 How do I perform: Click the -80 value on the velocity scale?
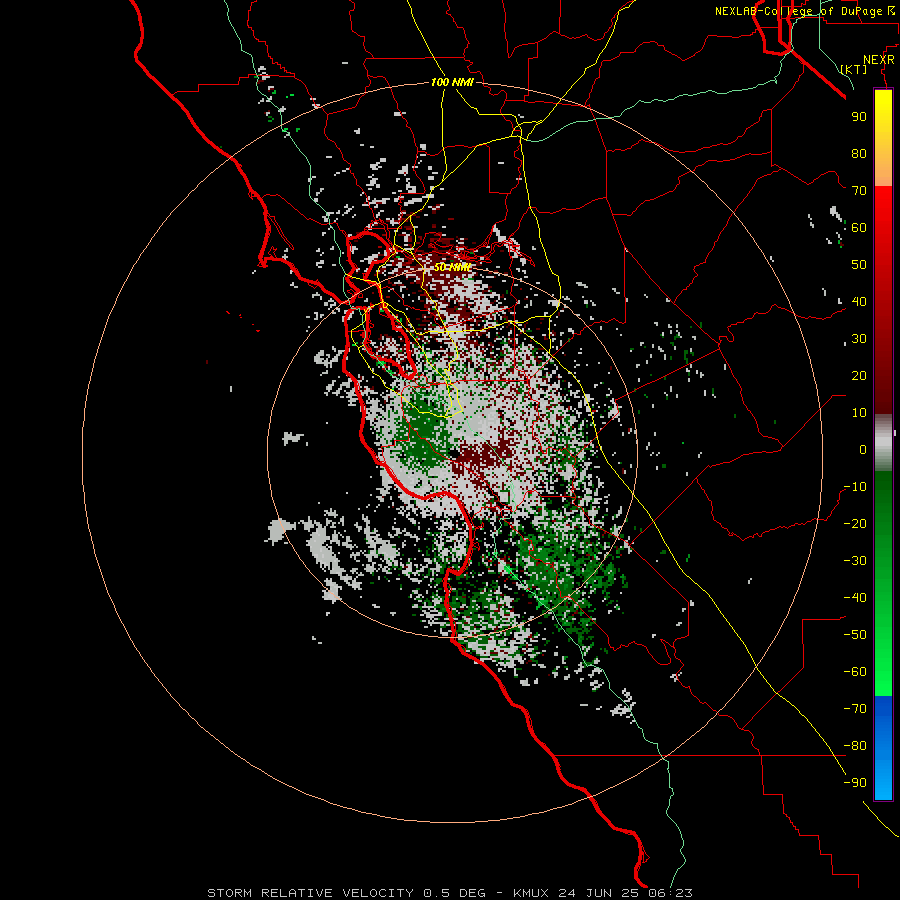click(x=855, y=746)
